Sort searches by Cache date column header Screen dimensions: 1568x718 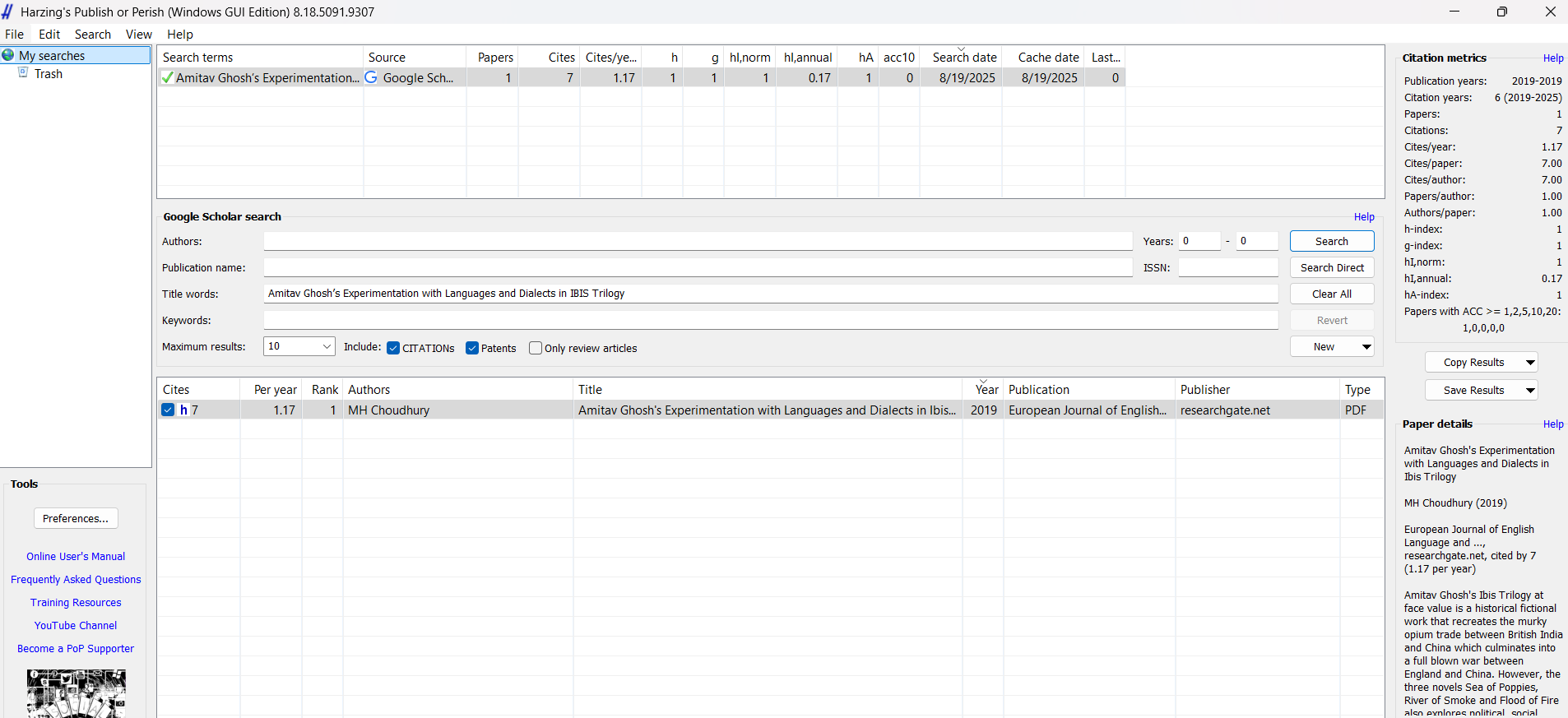pos(1043,57)
